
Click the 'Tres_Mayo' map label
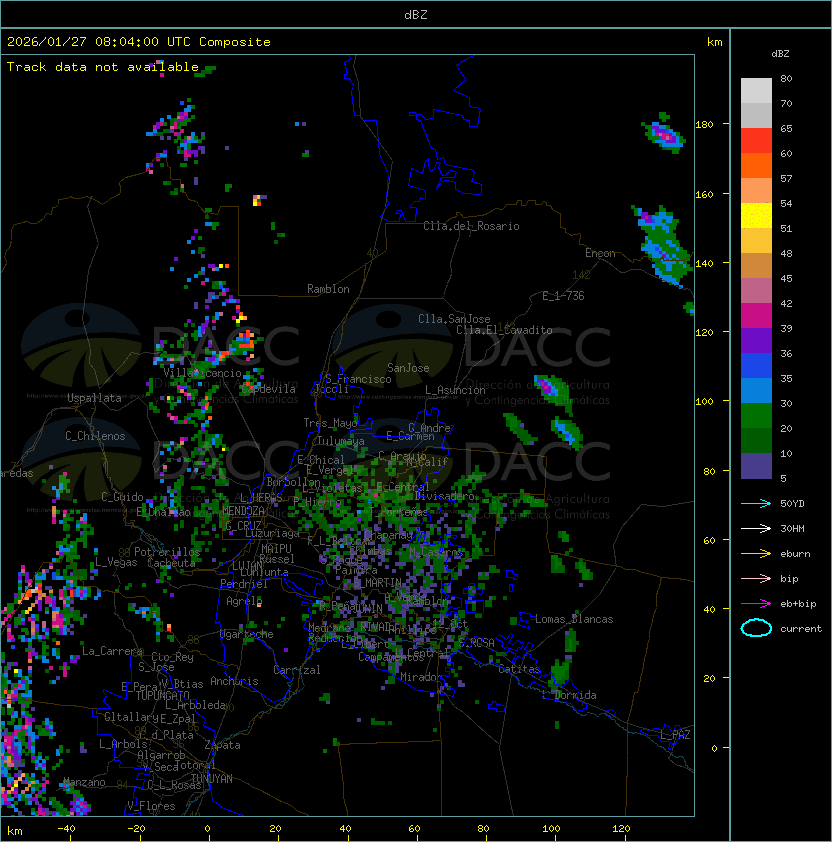click(x=330, y=423)
